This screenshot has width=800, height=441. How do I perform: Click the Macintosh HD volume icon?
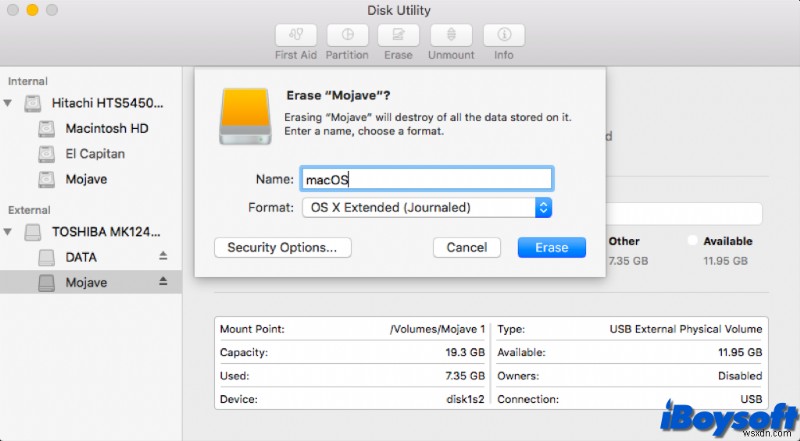(x=46, y=129)
